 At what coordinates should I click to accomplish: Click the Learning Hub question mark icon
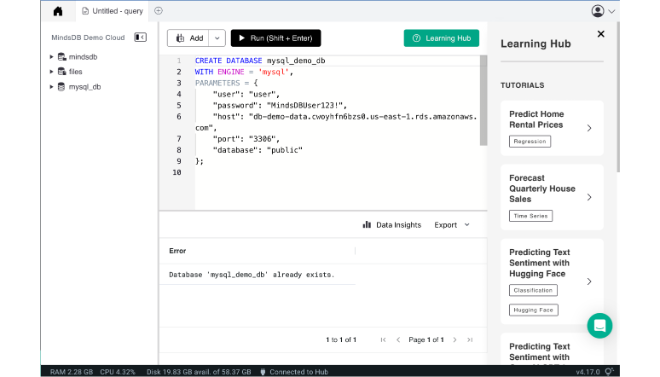[x=416, y=38]
